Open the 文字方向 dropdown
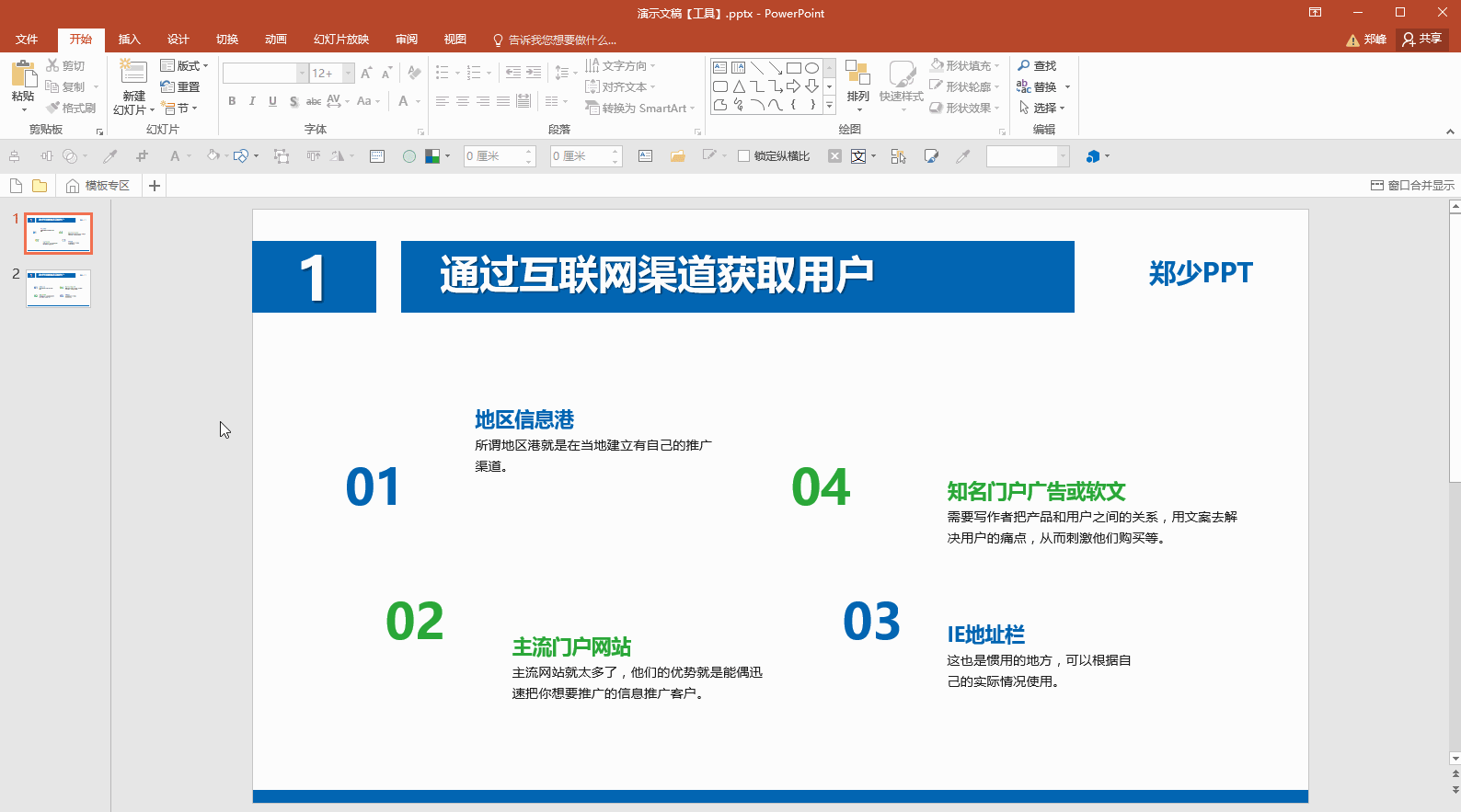Screen dimensions: 1461x812 pos(621,65)
